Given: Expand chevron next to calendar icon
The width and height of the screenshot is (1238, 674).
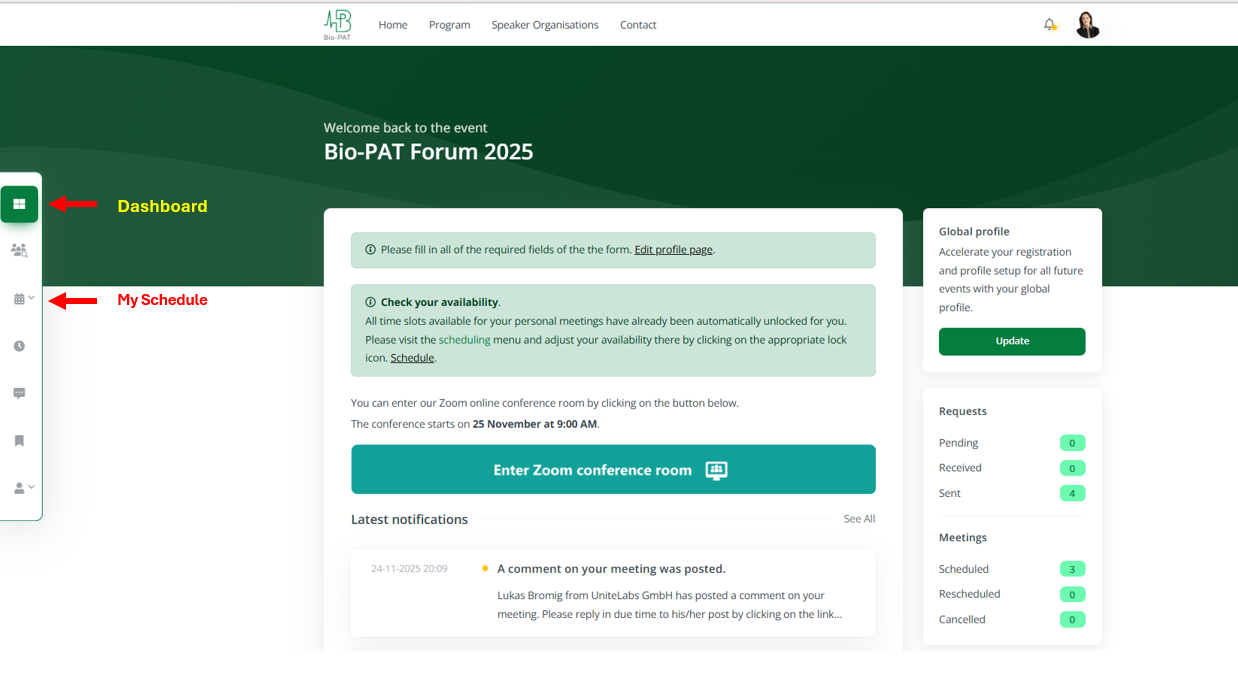Looking at the screenshot, I should 32,298.
